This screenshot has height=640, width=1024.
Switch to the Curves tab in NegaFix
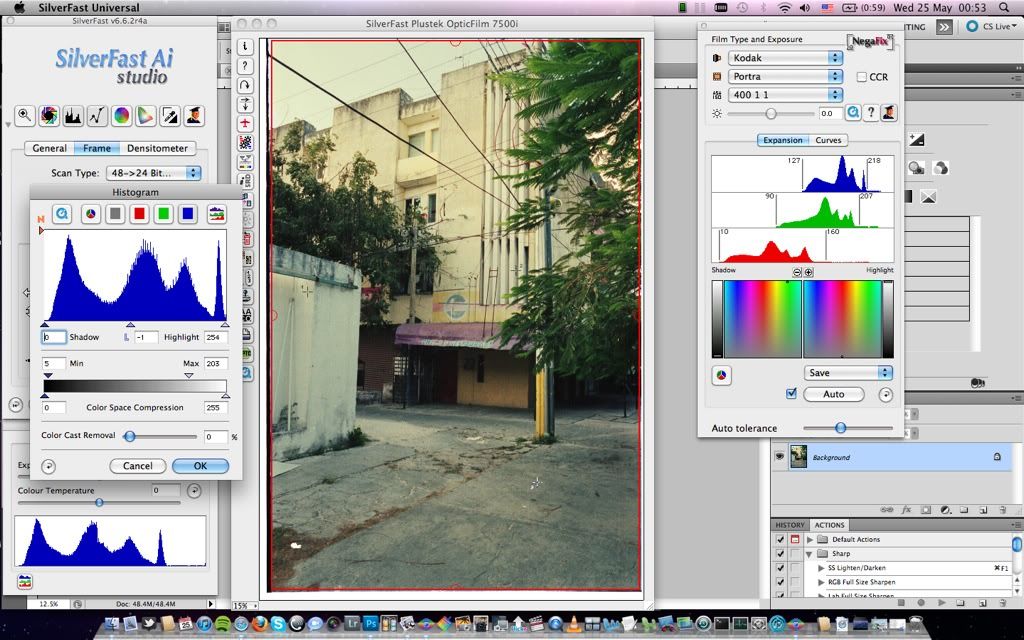(828, 140)
